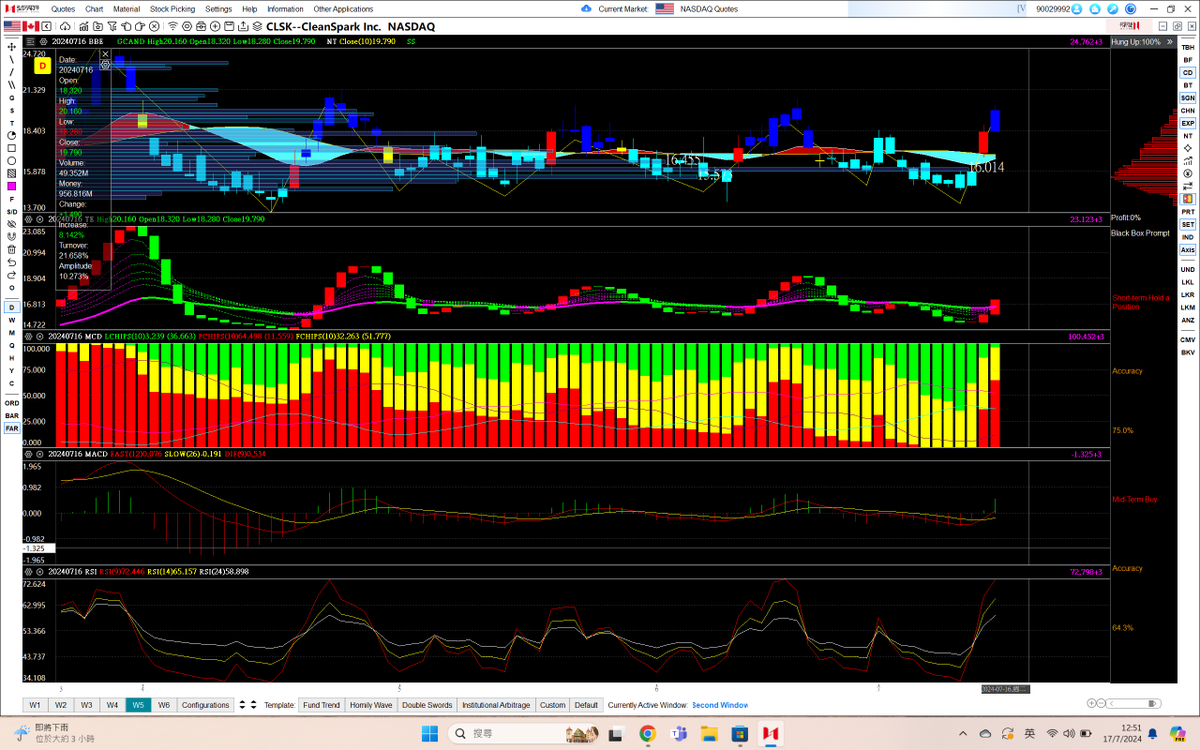Click the WiFi signal icon in toolbar

172,26
